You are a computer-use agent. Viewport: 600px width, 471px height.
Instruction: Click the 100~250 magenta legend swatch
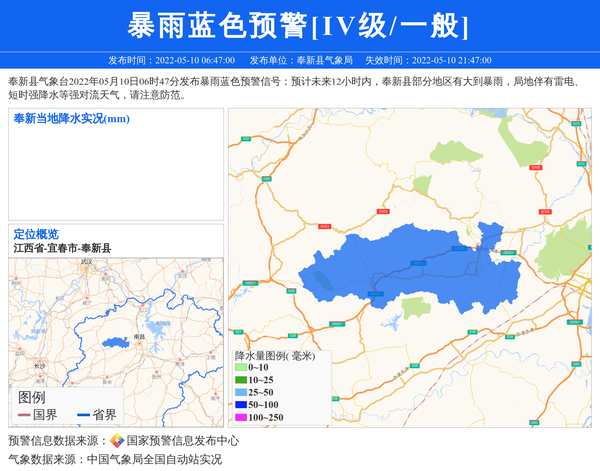241,417
